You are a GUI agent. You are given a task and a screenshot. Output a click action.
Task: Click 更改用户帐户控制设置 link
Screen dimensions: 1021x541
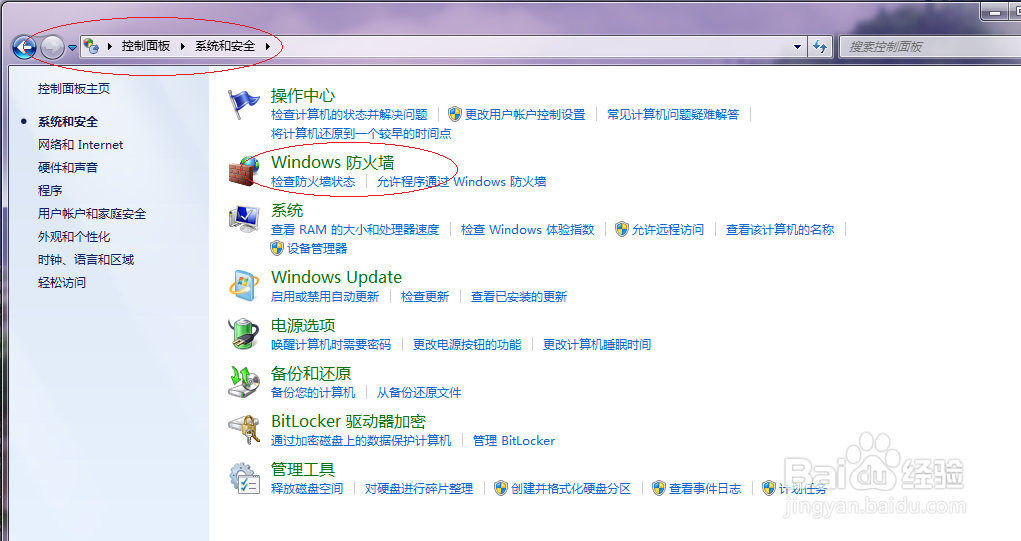coord(525,115)
